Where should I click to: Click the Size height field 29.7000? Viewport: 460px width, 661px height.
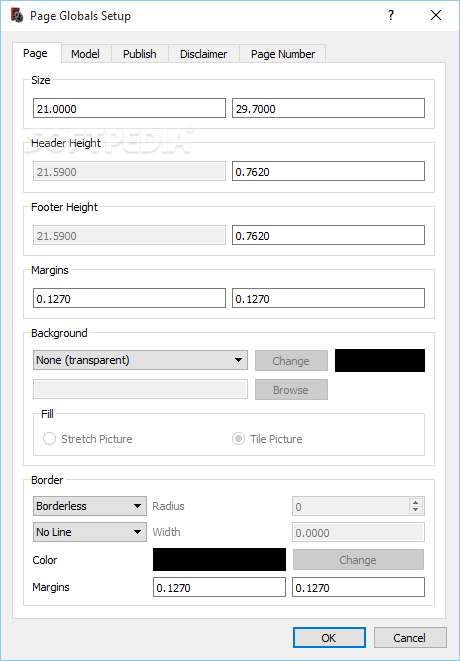[328, 108]
